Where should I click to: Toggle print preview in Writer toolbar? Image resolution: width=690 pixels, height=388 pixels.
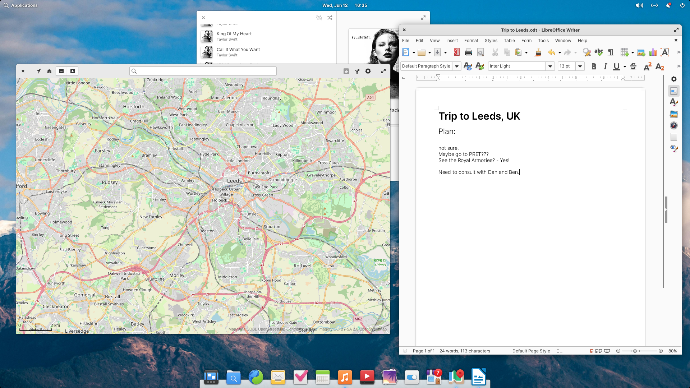pos(481,52)
